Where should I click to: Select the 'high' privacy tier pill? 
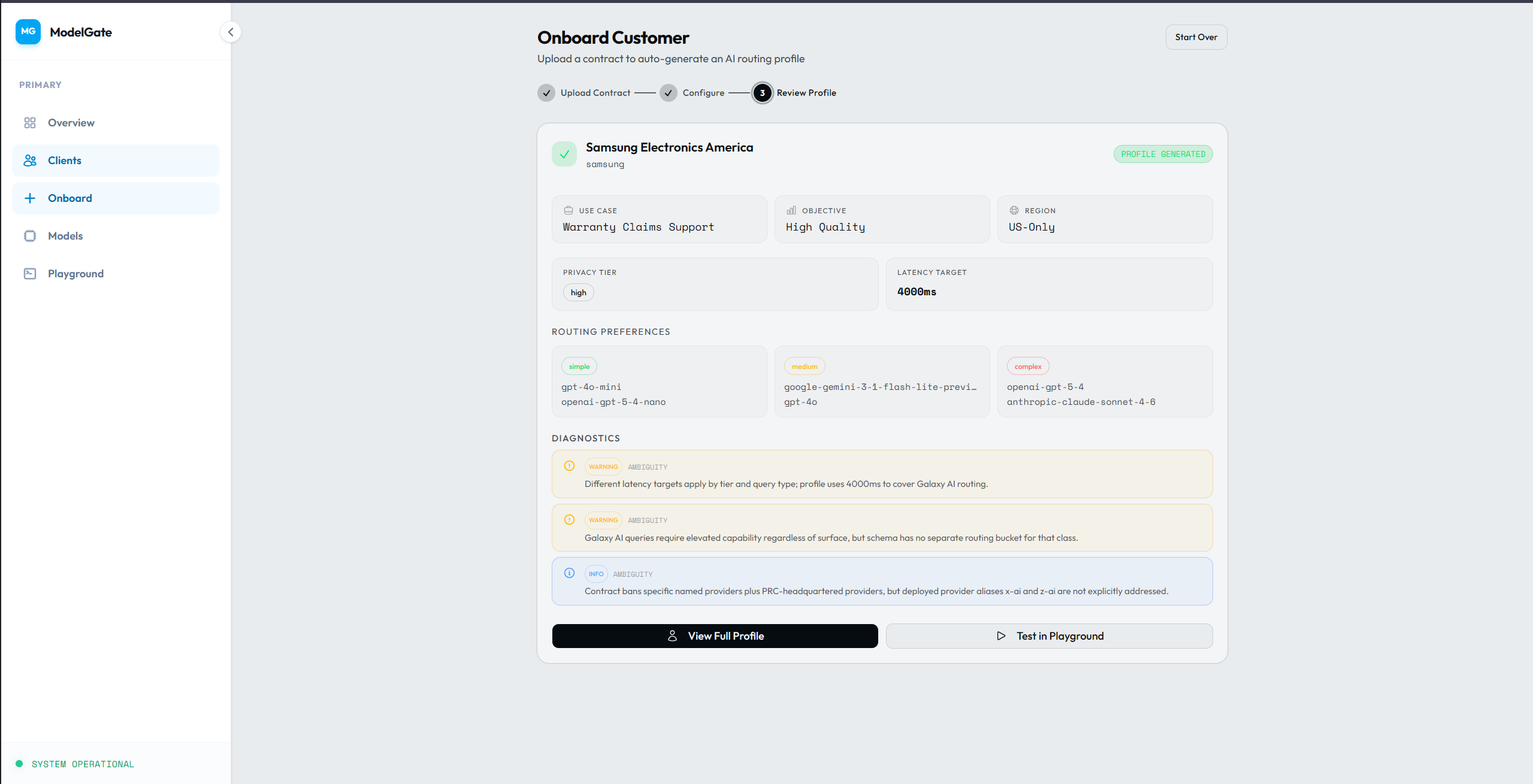coord(577,292)
